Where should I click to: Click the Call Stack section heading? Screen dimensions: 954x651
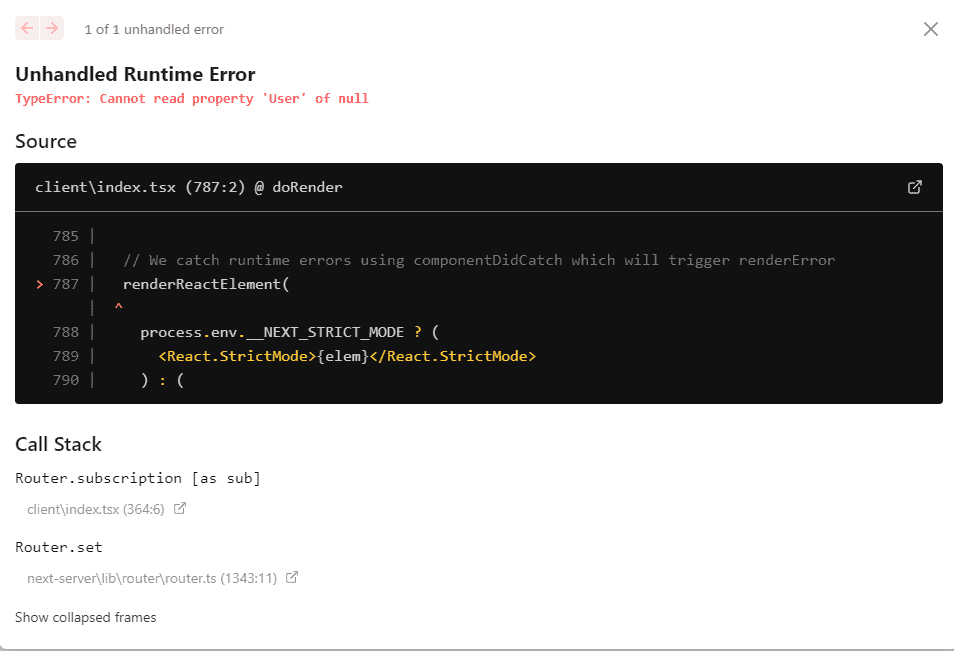58,444
